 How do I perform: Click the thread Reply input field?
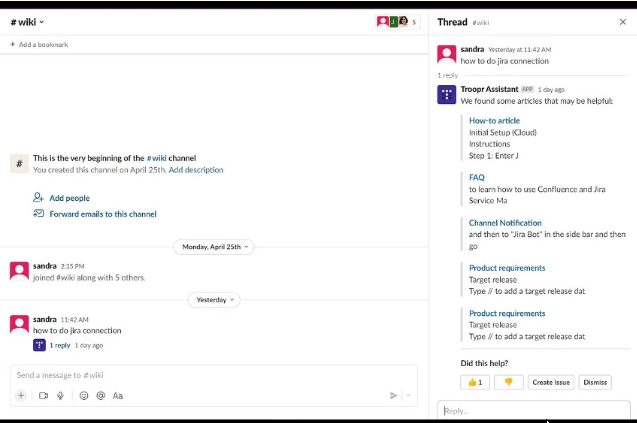tap(534, 410)
